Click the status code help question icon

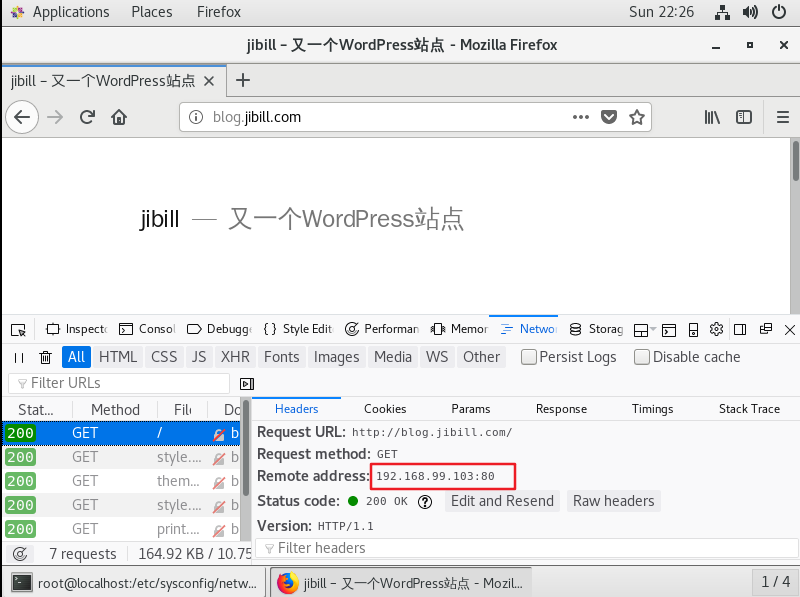coord(424,502)
